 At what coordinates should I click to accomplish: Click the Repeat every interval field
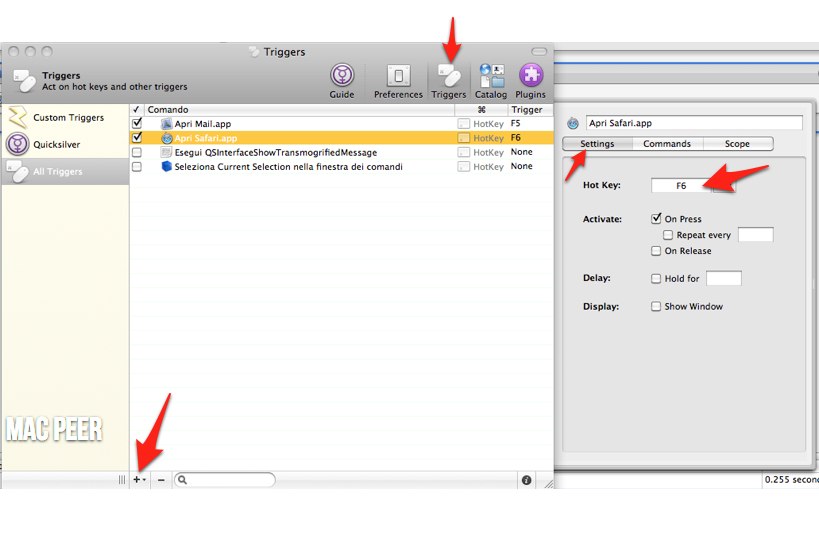click(755, 235)
